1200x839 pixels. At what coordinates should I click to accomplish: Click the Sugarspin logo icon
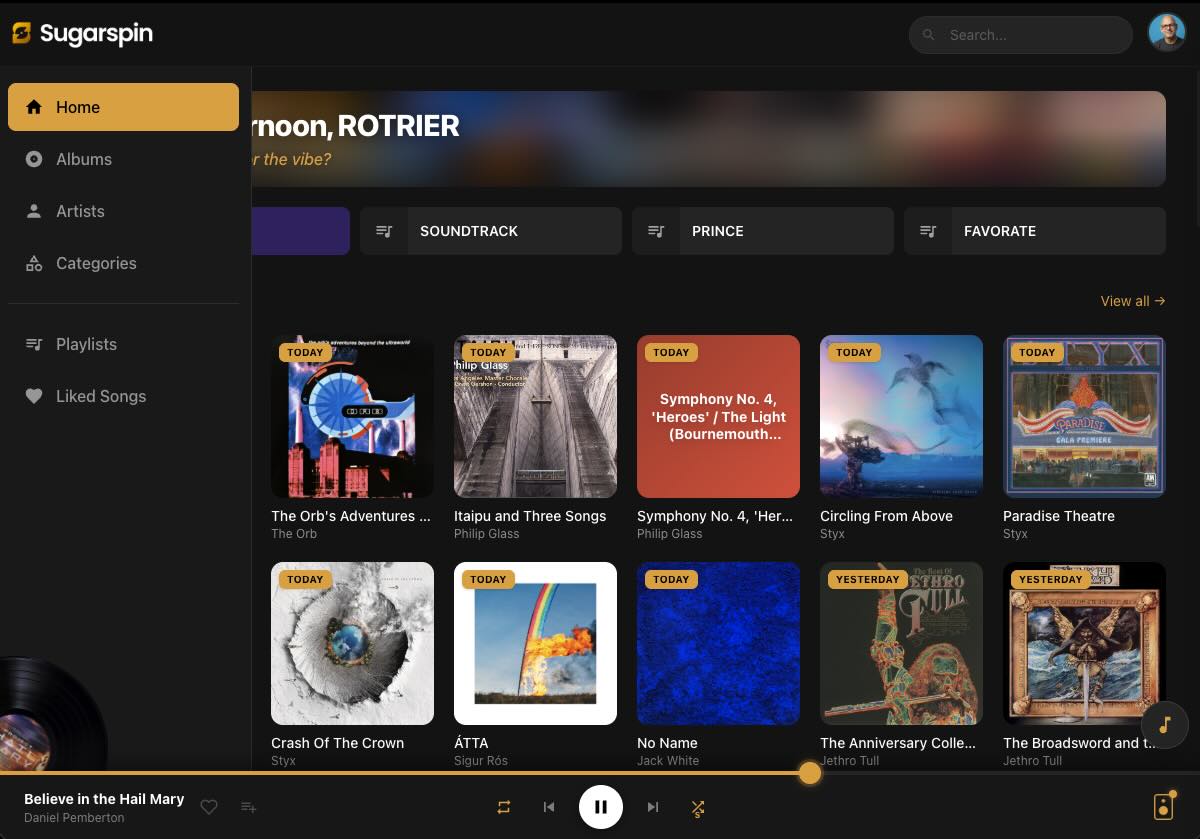[22, 34]
